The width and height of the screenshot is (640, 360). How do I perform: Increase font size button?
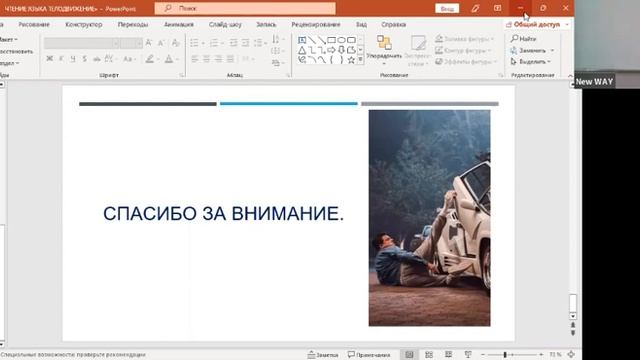tap(149, 43)
